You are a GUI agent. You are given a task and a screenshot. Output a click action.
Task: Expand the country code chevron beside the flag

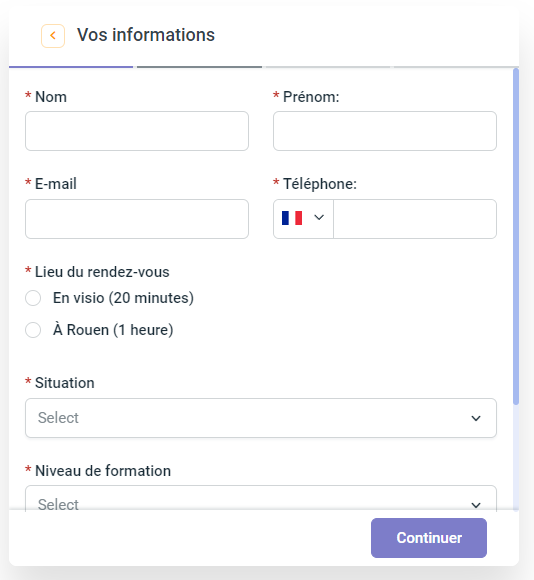(319, 218)
